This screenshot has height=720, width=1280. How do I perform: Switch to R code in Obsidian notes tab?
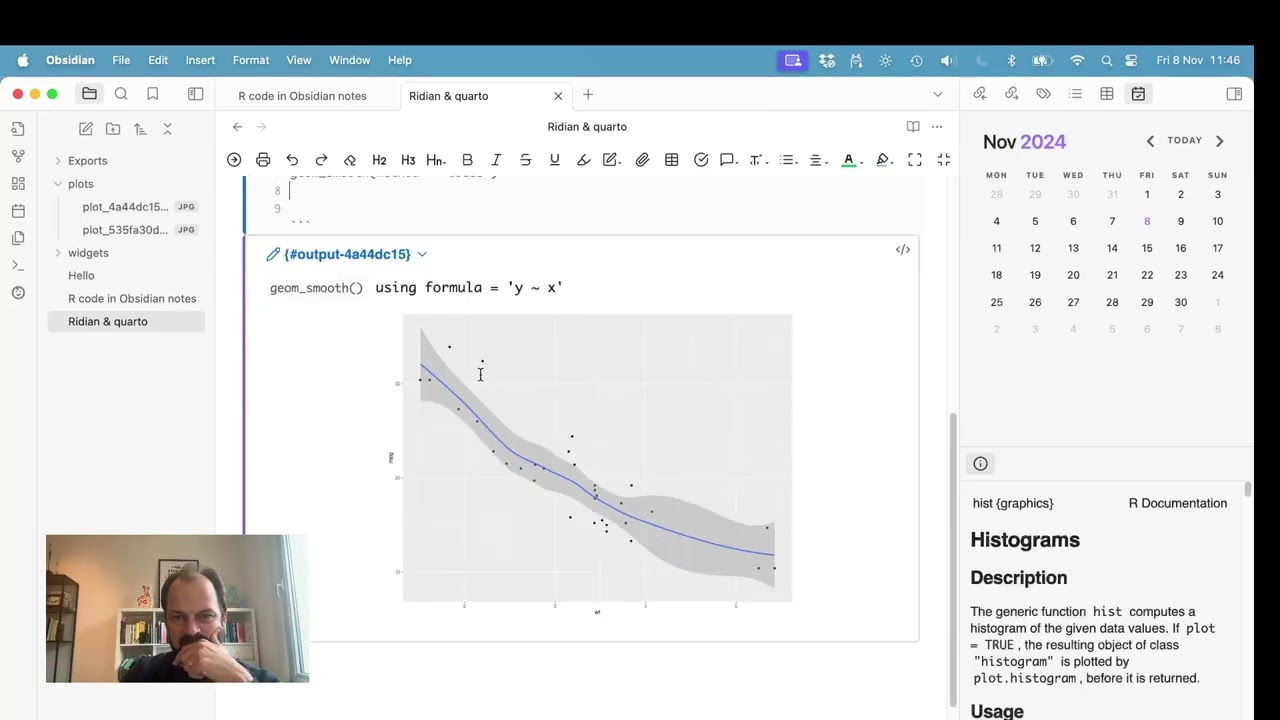(302, 96)
